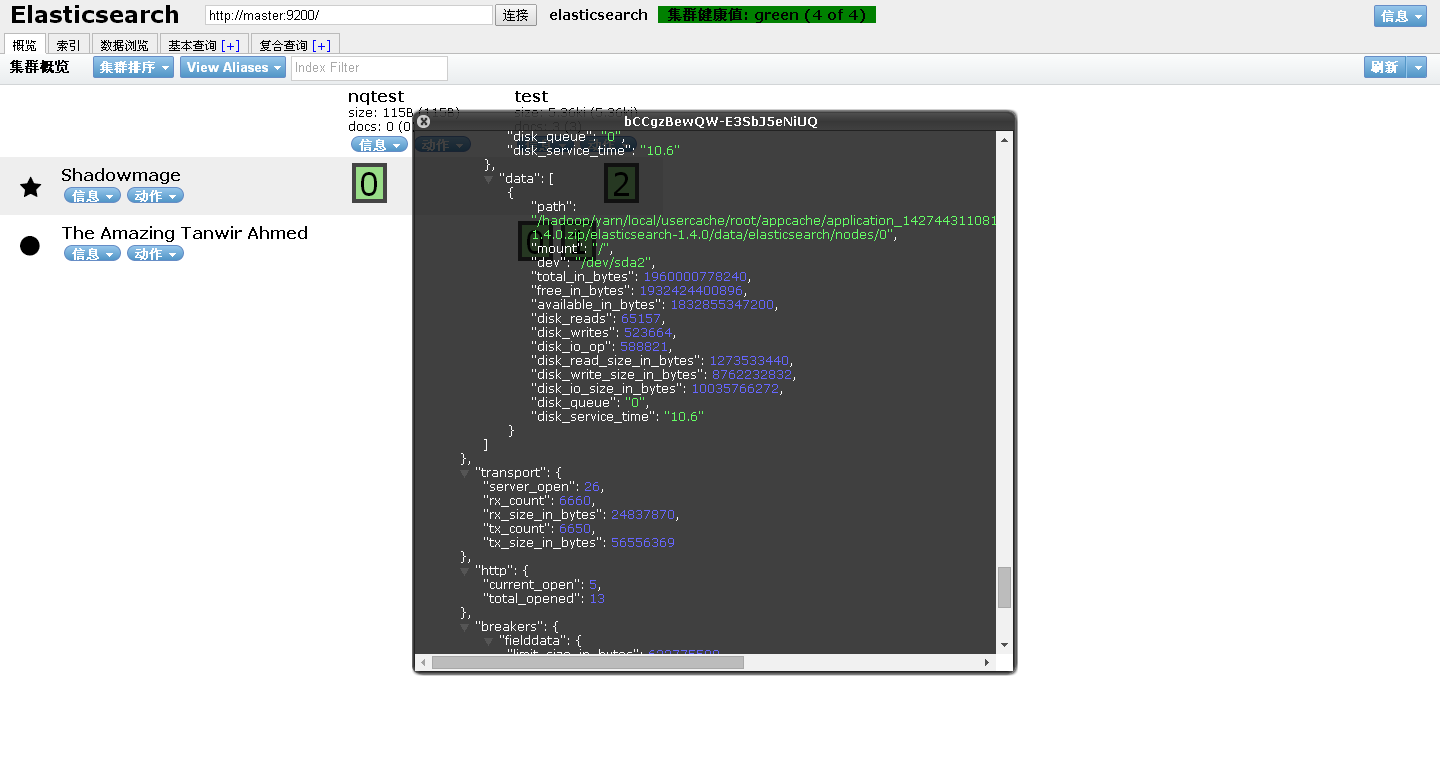
Task: Click the dialog horizontal scrollbar left arrow
Action: pos(423,662)
